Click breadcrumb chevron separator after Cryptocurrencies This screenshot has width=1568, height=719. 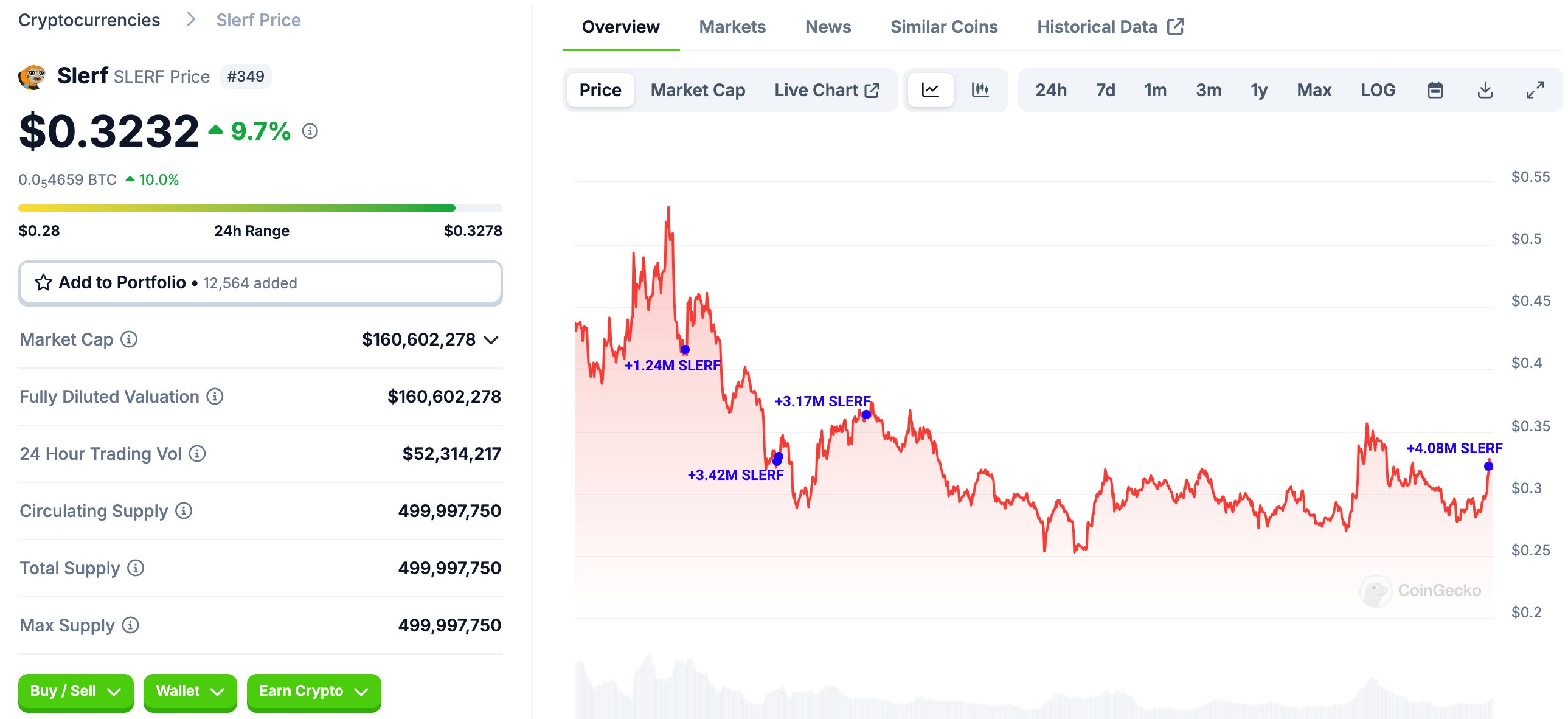click(191, 19)
